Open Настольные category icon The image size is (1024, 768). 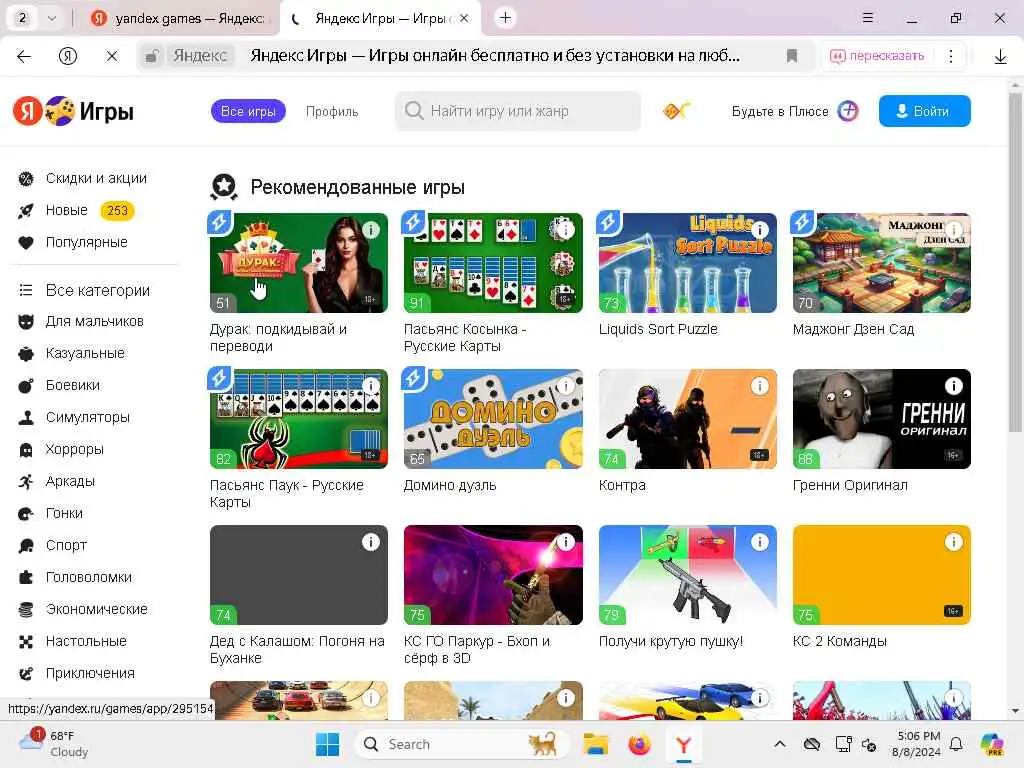point(25,642)
